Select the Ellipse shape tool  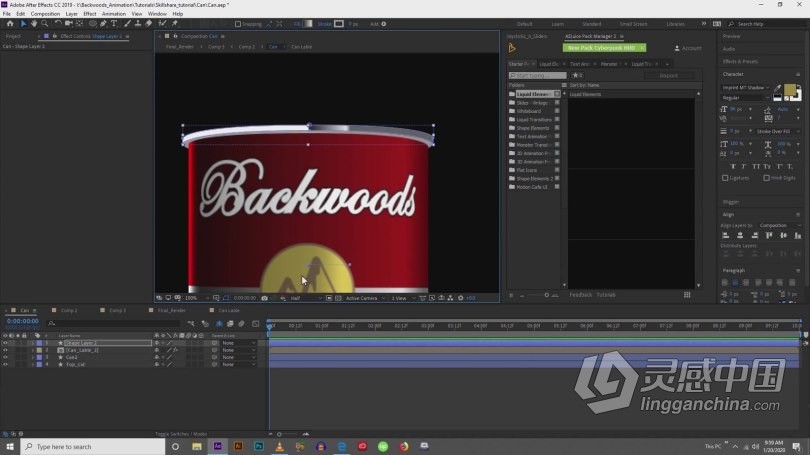92,24
